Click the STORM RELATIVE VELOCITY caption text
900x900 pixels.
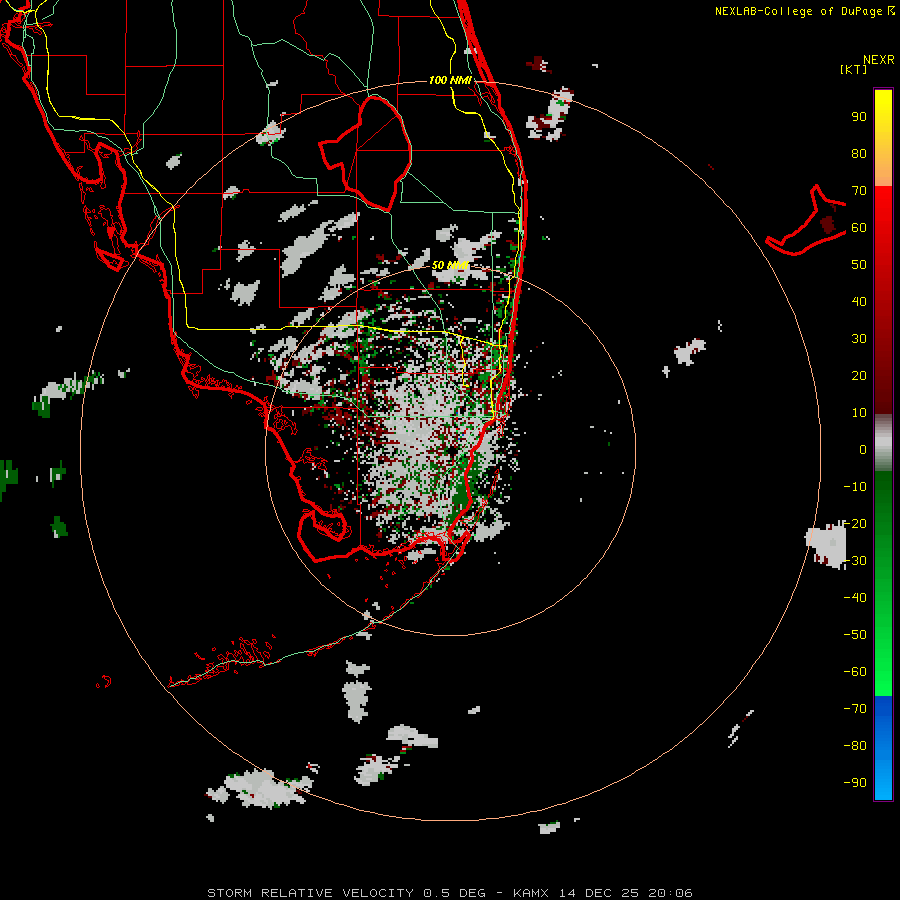[x=313, y=893]
